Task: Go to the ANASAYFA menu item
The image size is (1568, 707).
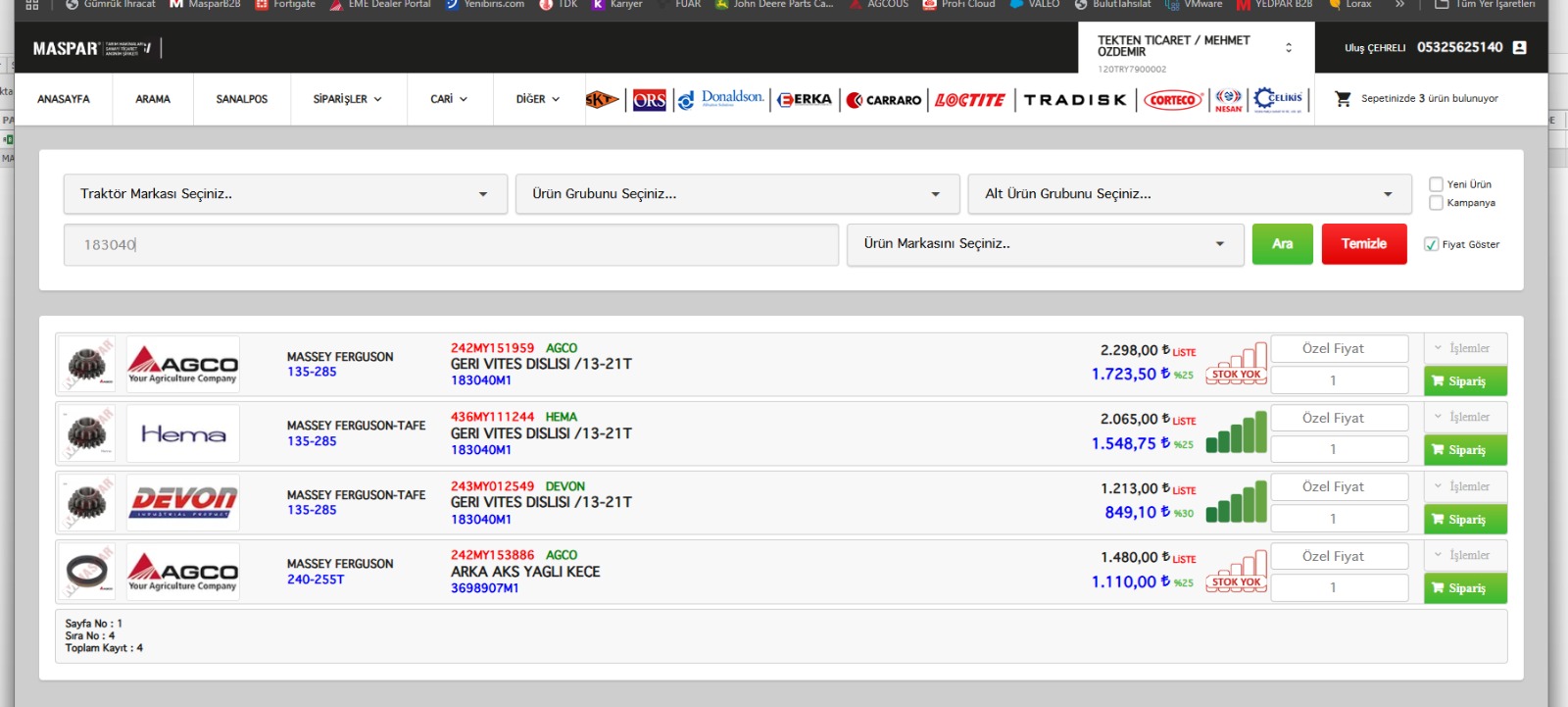Action: (64, 99)
